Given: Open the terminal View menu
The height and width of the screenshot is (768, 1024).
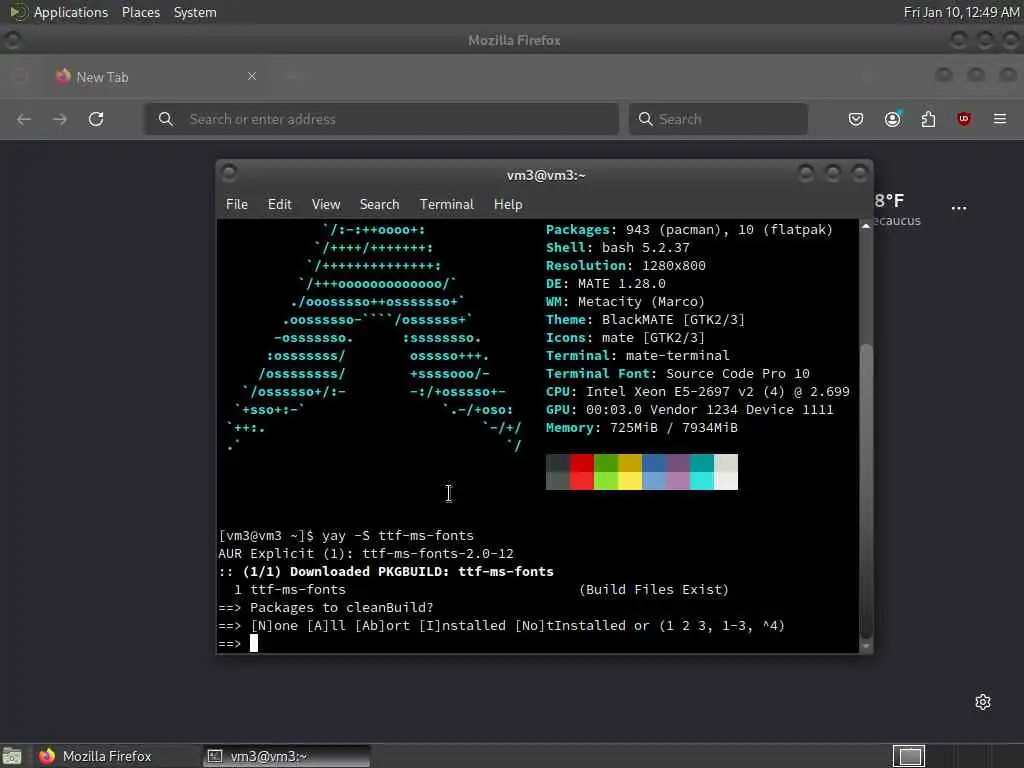Looking at the screenshot, I should [326, 204].
